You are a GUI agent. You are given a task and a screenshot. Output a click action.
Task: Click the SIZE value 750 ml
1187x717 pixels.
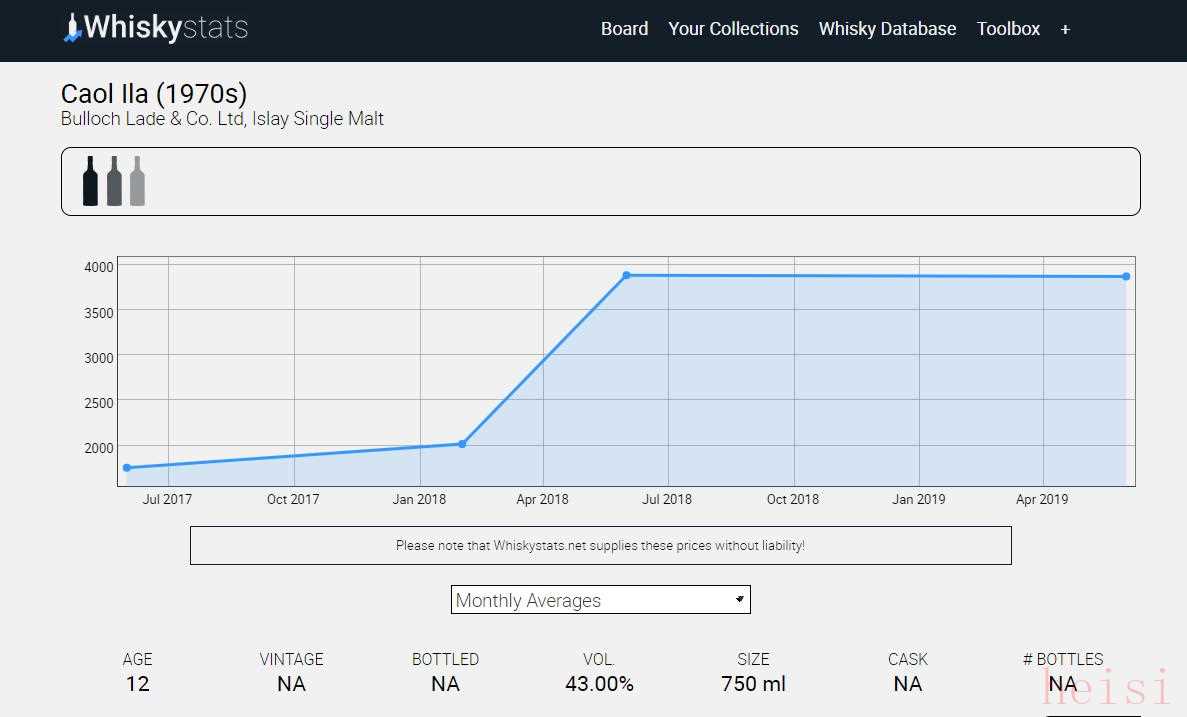[753, 684]
